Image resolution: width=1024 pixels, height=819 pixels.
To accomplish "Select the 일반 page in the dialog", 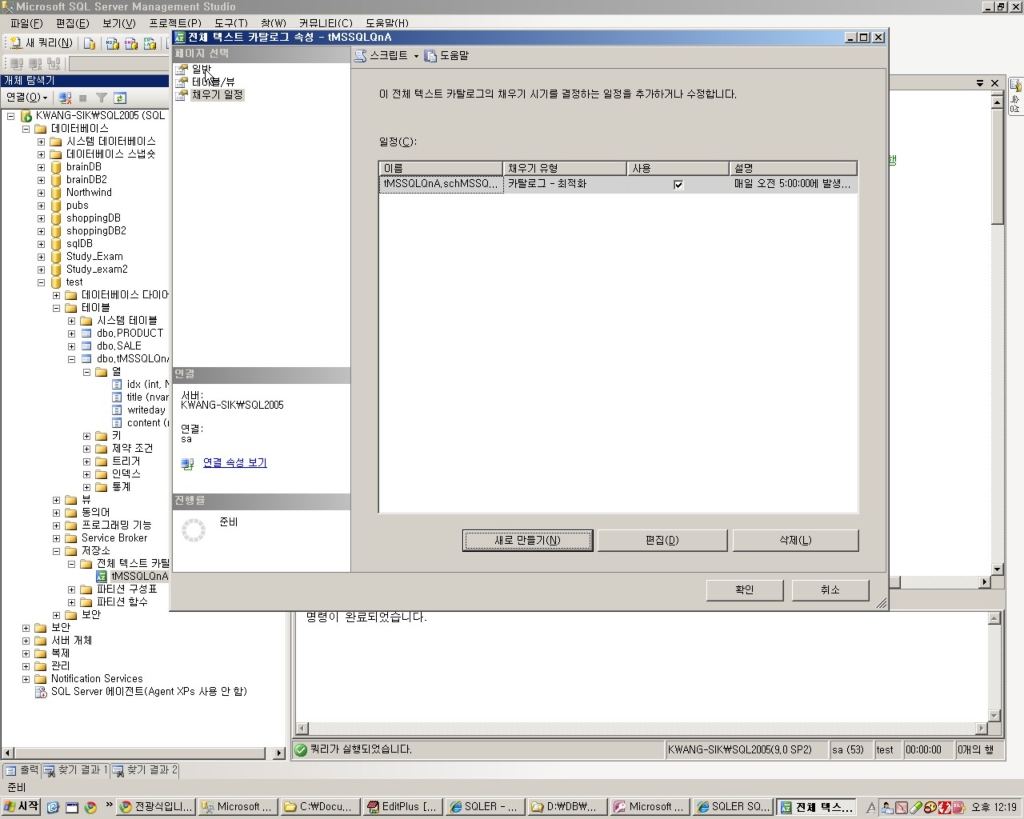I will [x=202, y=69].
